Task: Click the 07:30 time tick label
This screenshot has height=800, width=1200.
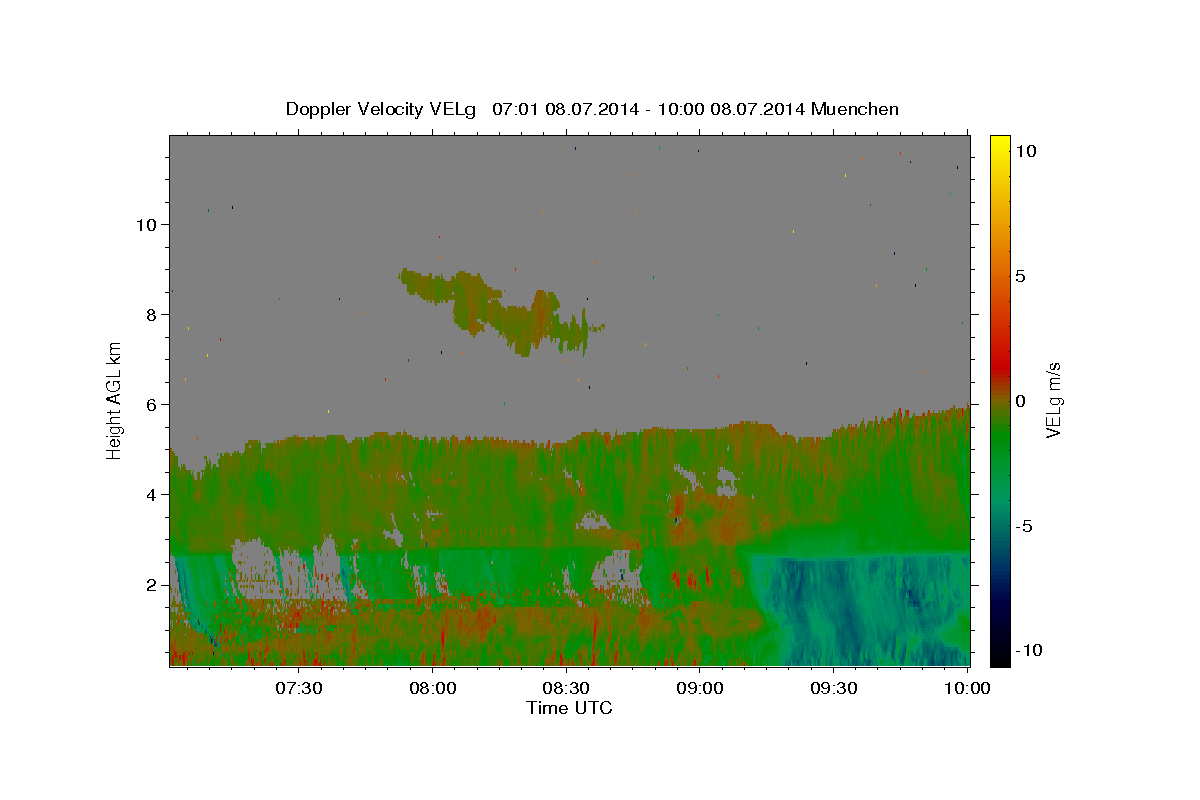Action: [x=299, y=688]
